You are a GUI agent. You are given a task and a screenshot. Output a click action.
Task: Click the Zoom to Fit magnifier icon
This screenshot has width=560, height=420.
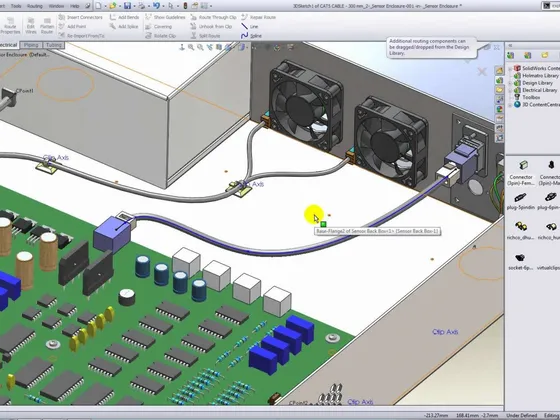pos(191,47)
